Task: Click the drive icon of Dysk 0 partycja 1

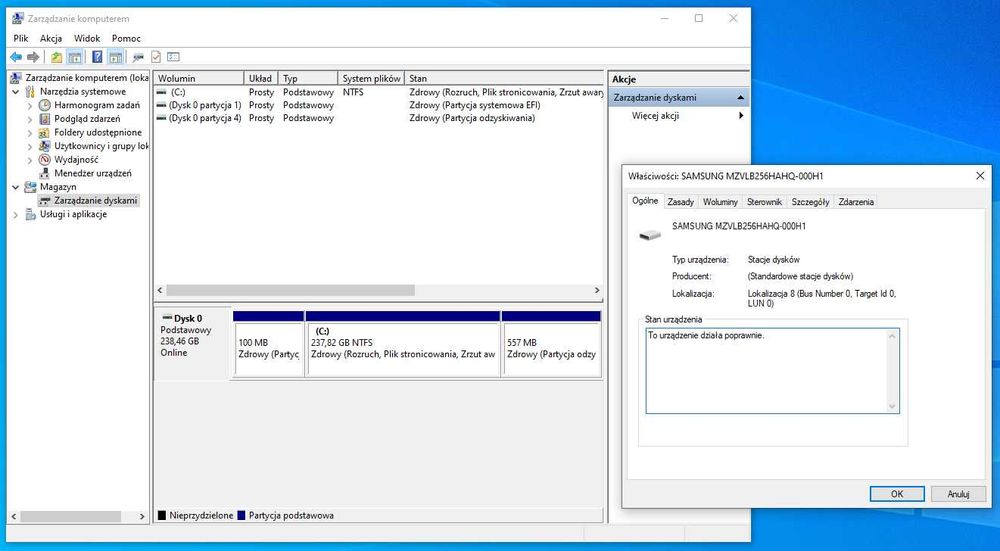Action: click(162, 105)
